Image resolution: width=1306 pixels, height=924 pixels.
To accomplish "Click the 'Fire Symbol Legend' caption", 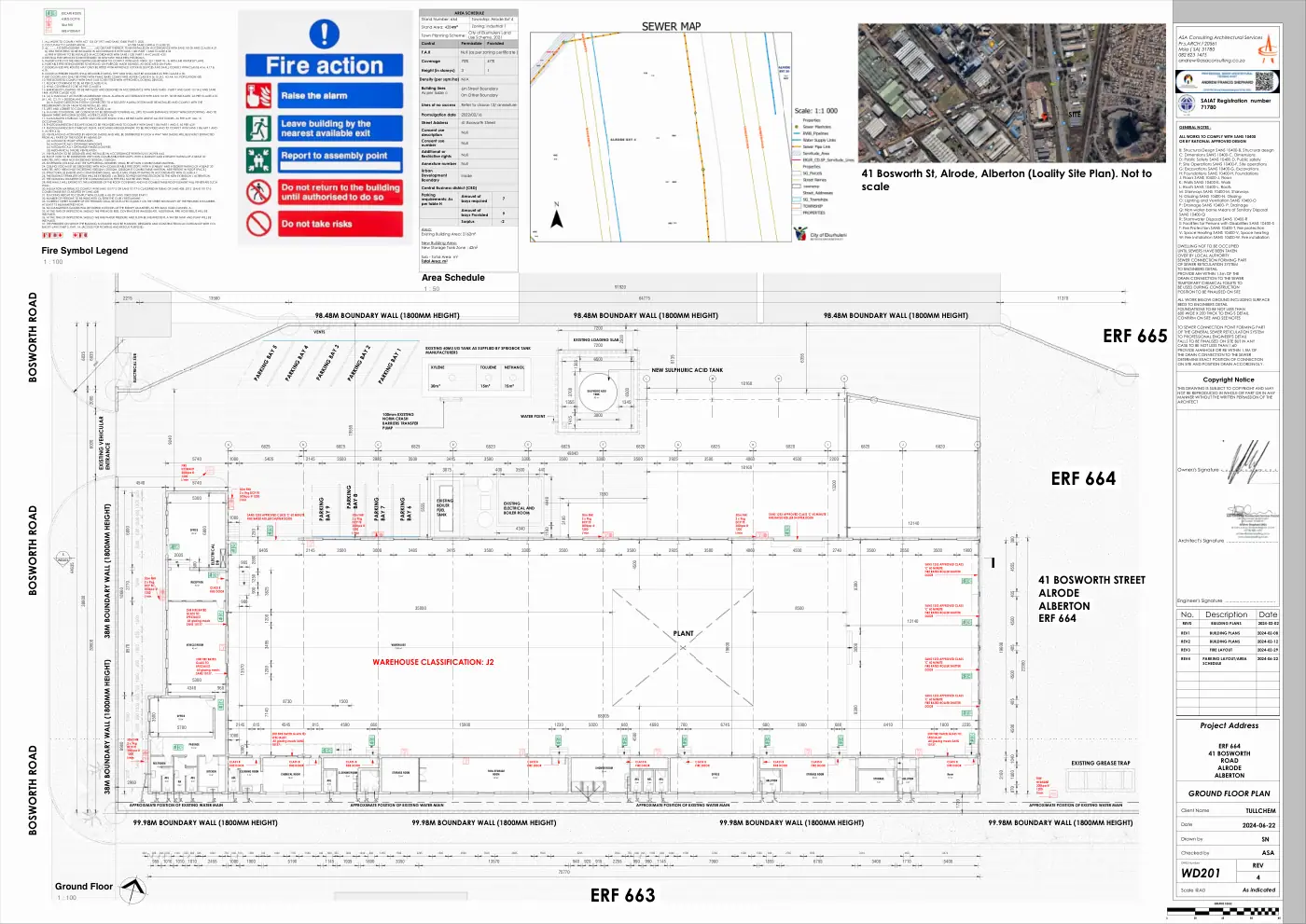I will point(85,251).
